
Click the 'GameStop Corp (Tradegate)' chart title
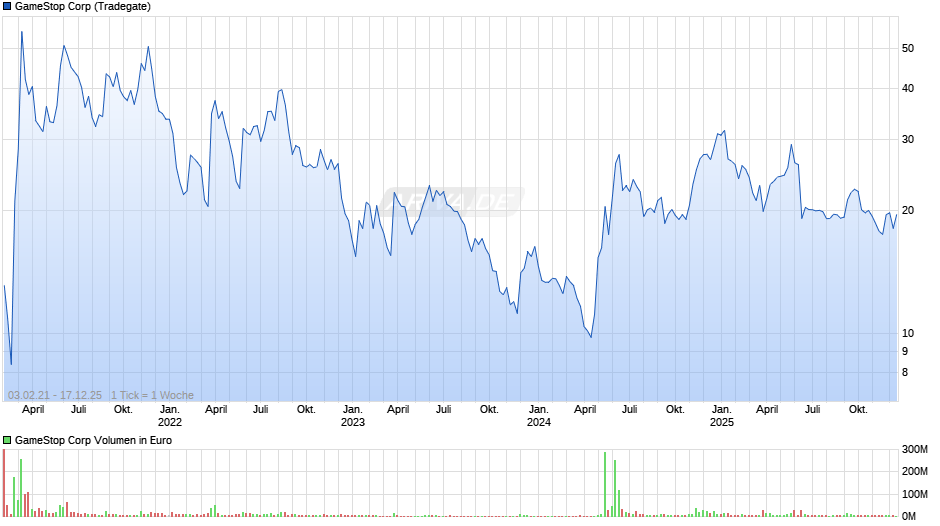(x=83, y=7)
